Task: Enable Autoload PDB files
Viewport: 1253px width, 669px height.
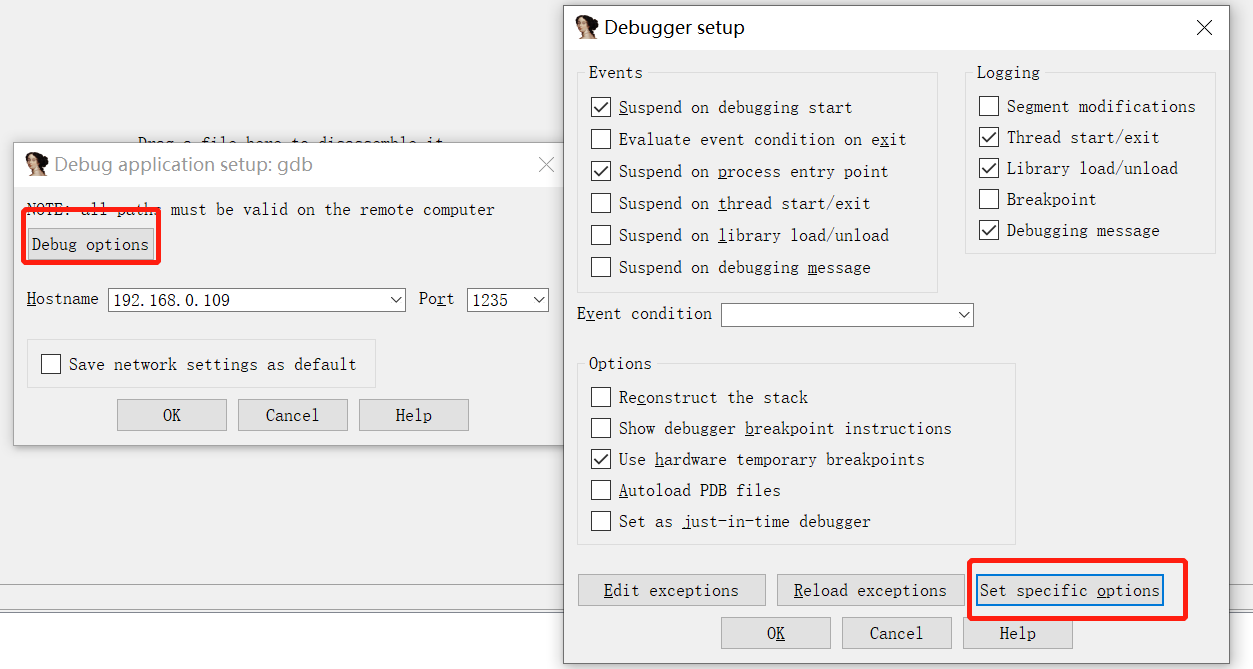Action: point(601,490)
